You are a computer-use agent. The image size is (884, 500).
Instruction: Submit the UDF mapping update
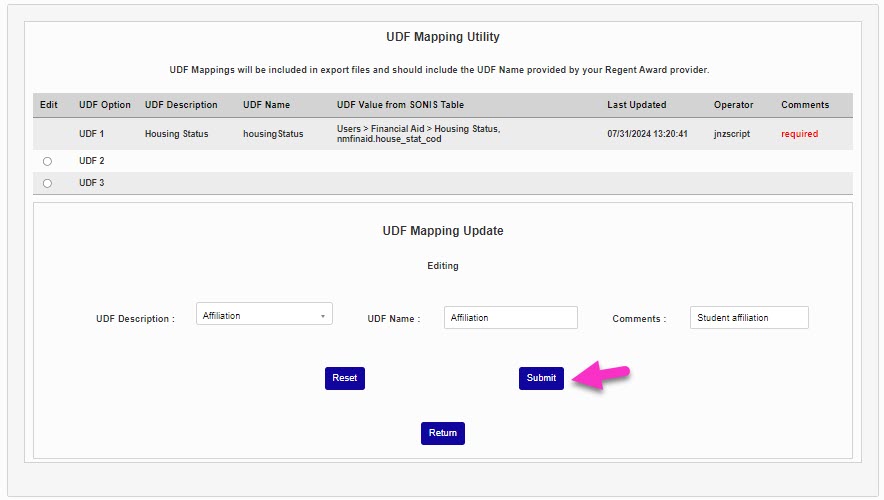point(541,378)
